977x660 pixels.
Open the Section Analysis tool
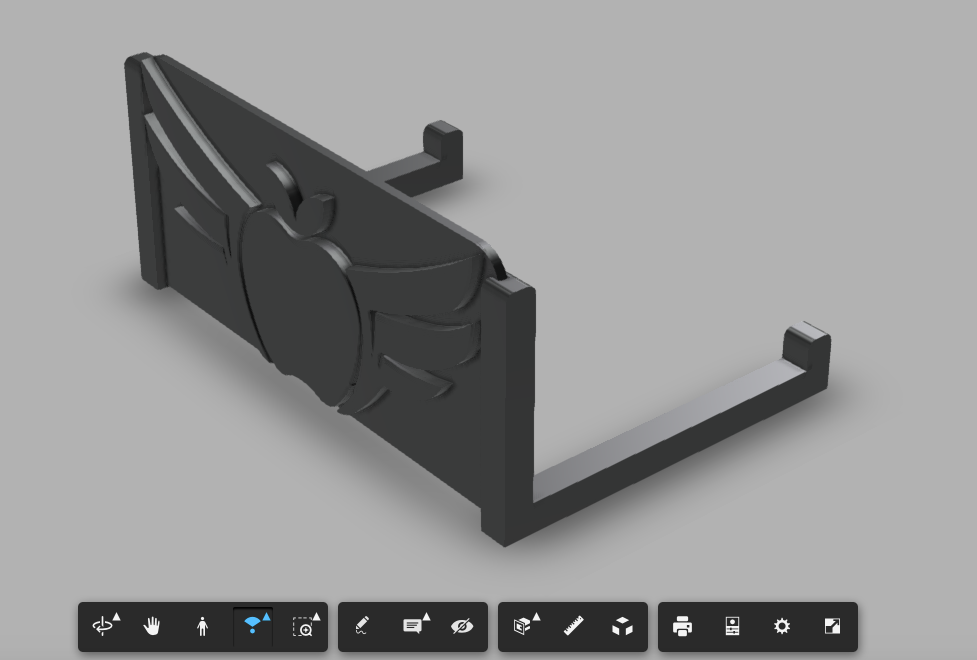(x=524, y=626)
